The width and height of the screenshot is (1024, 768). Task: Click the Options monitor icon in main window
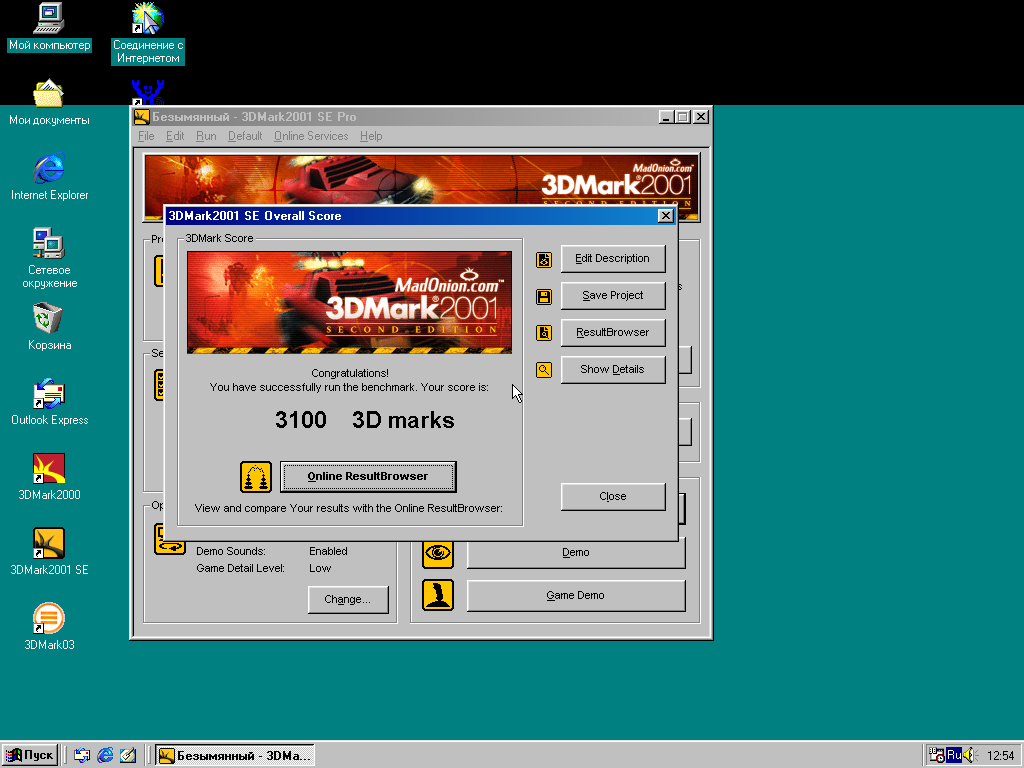pos(170,539)
